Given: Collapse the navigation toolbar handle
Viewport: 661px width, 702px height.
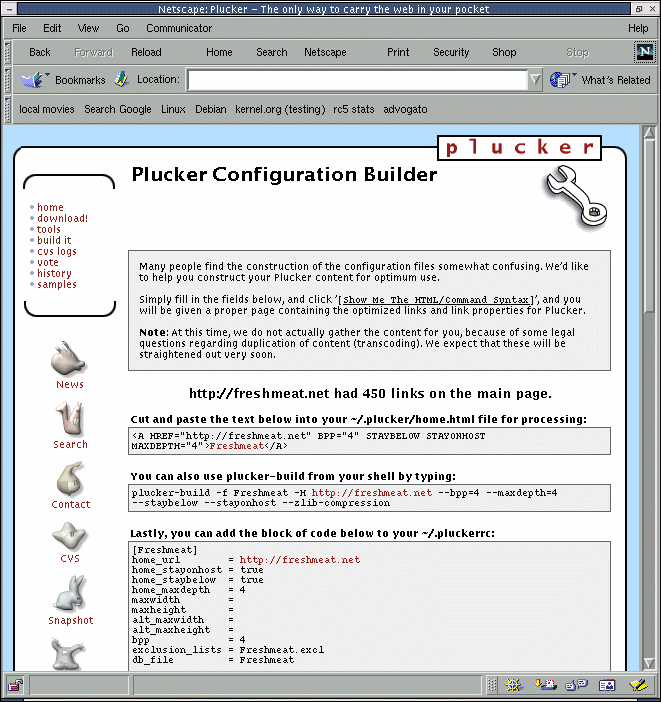Looking at the screenshot, I should click(x=7, y=52).
